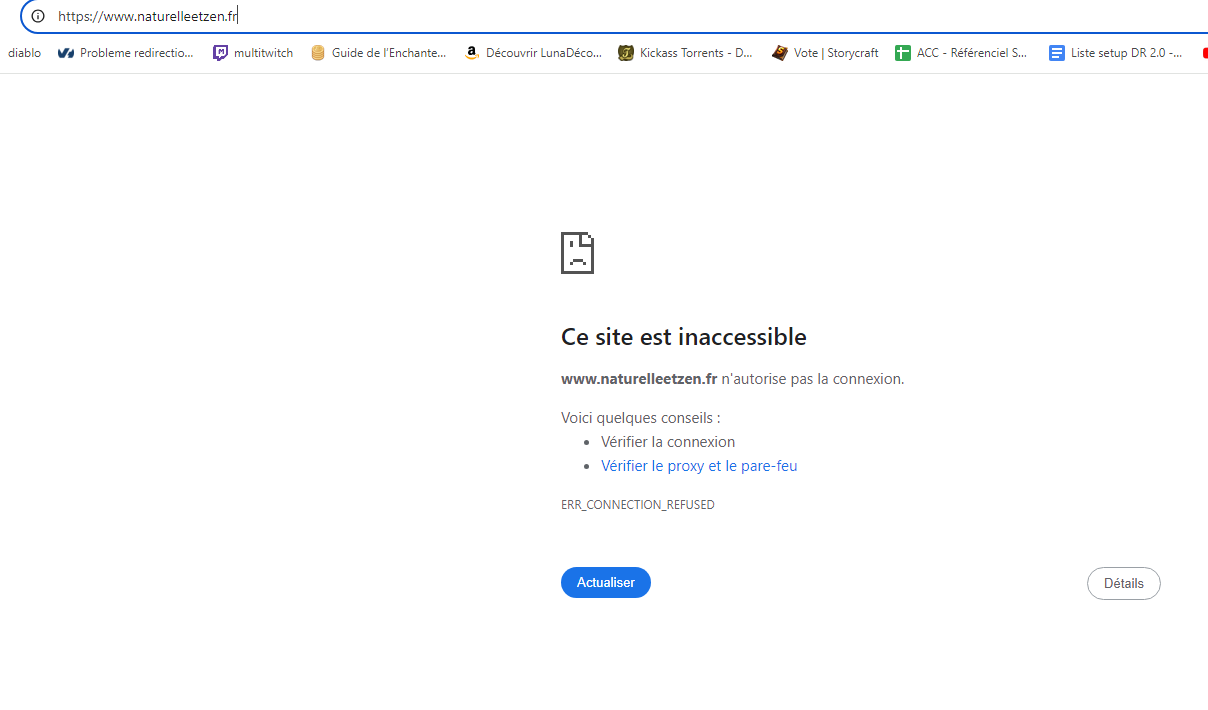The width and height of the screenshot is (1208, 710).
Task: Open the multitwitch bookmark
Action: (x=253, y=53)
